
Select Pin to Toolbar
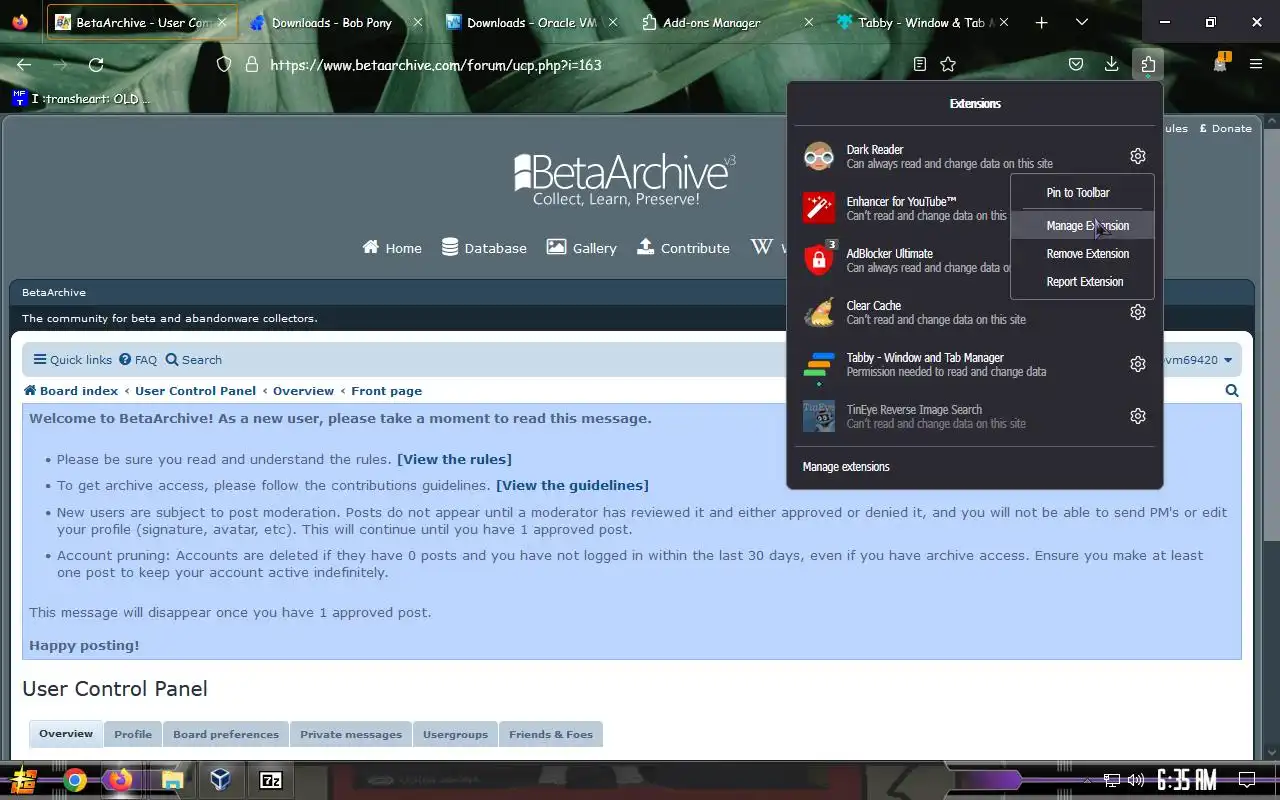point(1078,193)
